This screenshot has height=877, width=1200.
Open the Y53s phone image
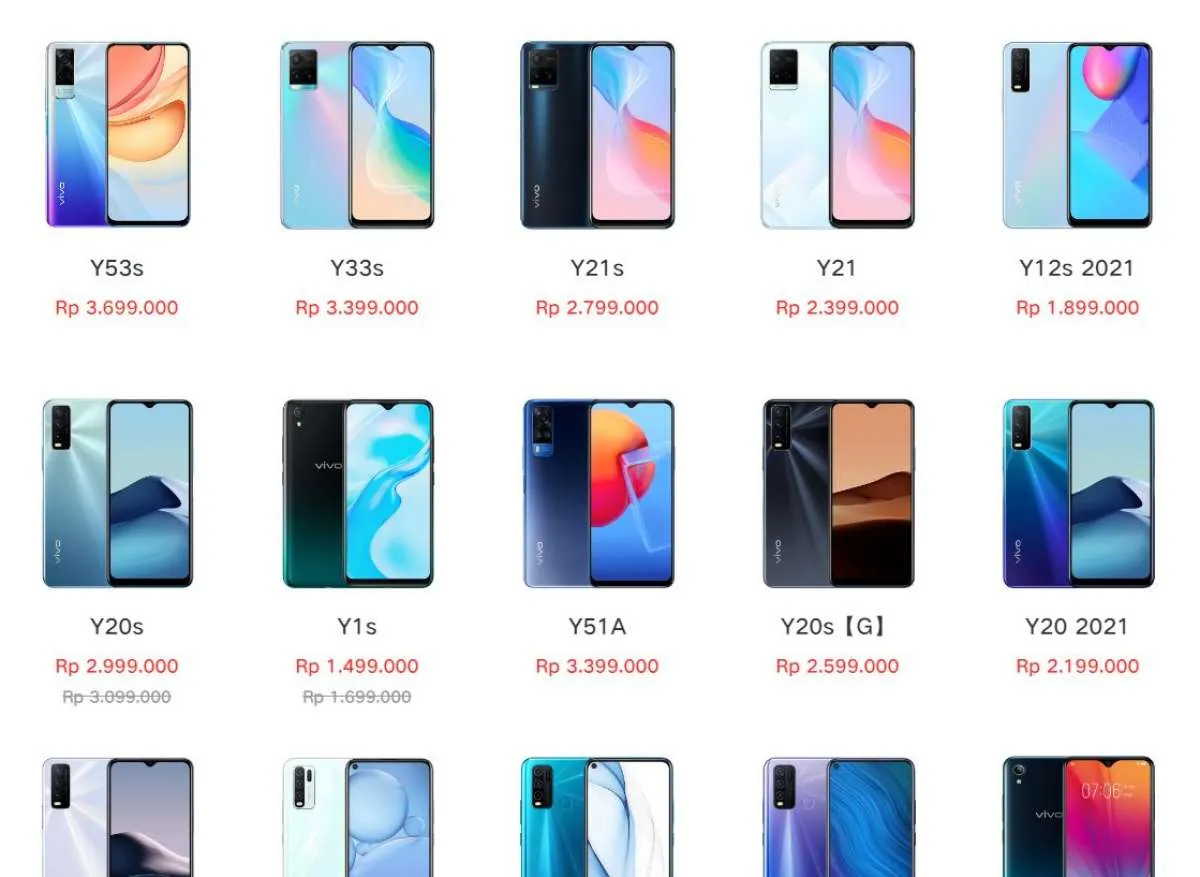117,134
